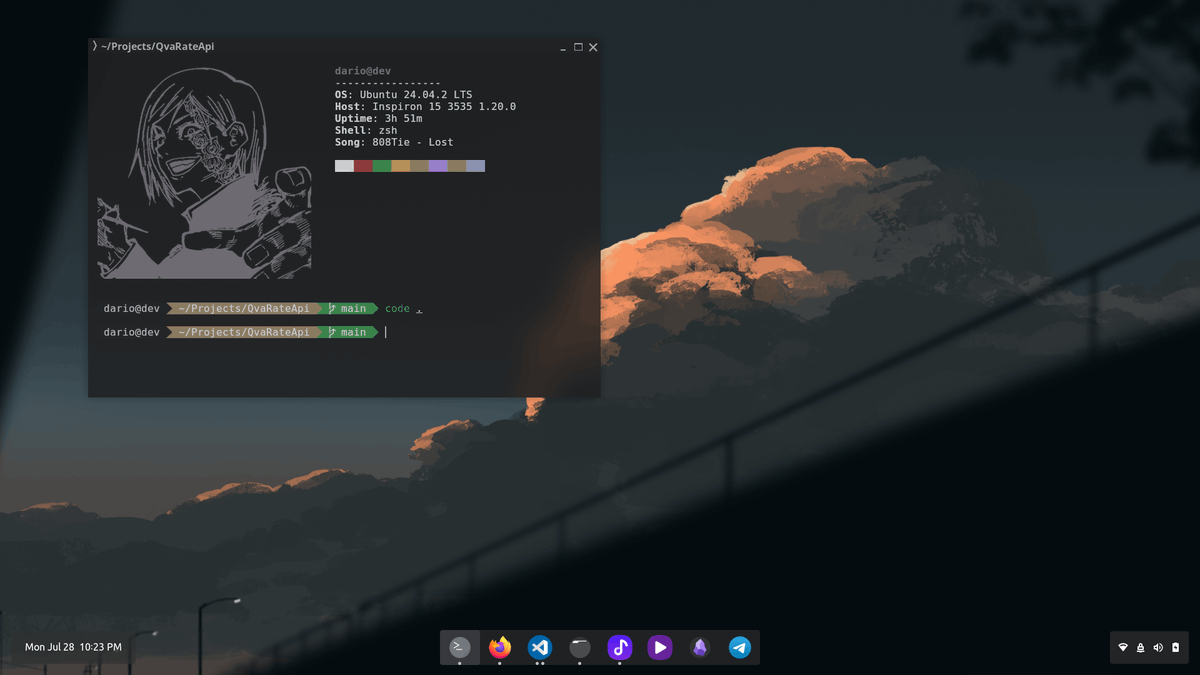Click the OS: Ubuntu 24.04.2 LTS line

point(403,95)
